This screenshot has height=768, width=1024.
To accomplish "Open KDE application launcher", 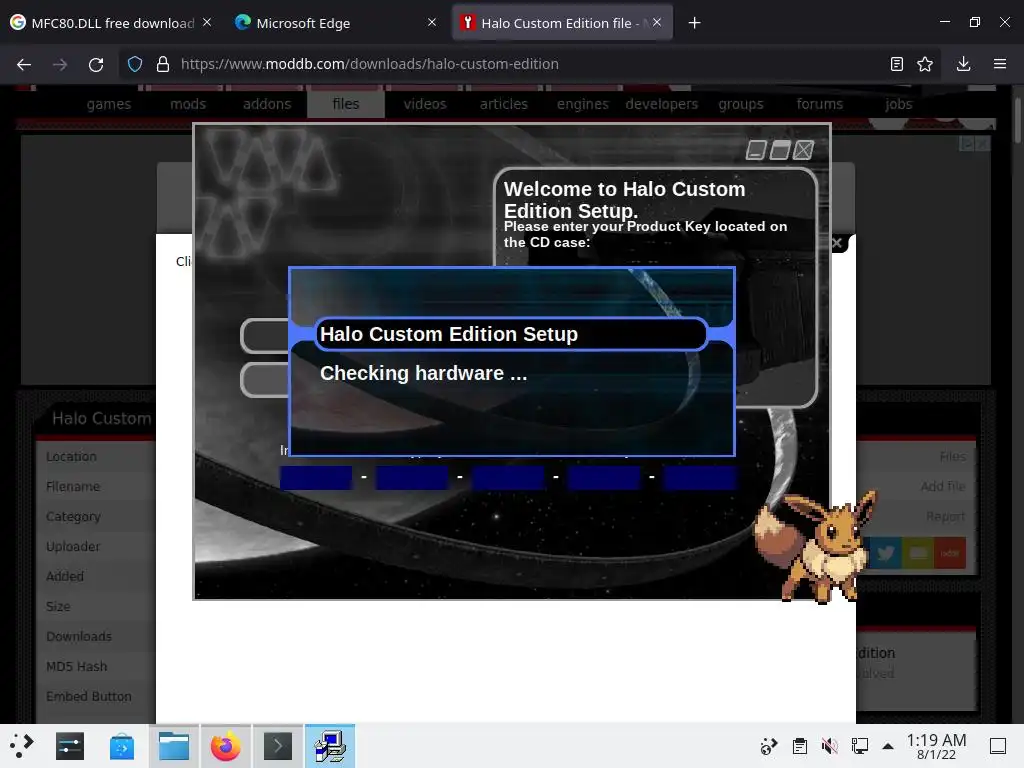I will 22,746.
